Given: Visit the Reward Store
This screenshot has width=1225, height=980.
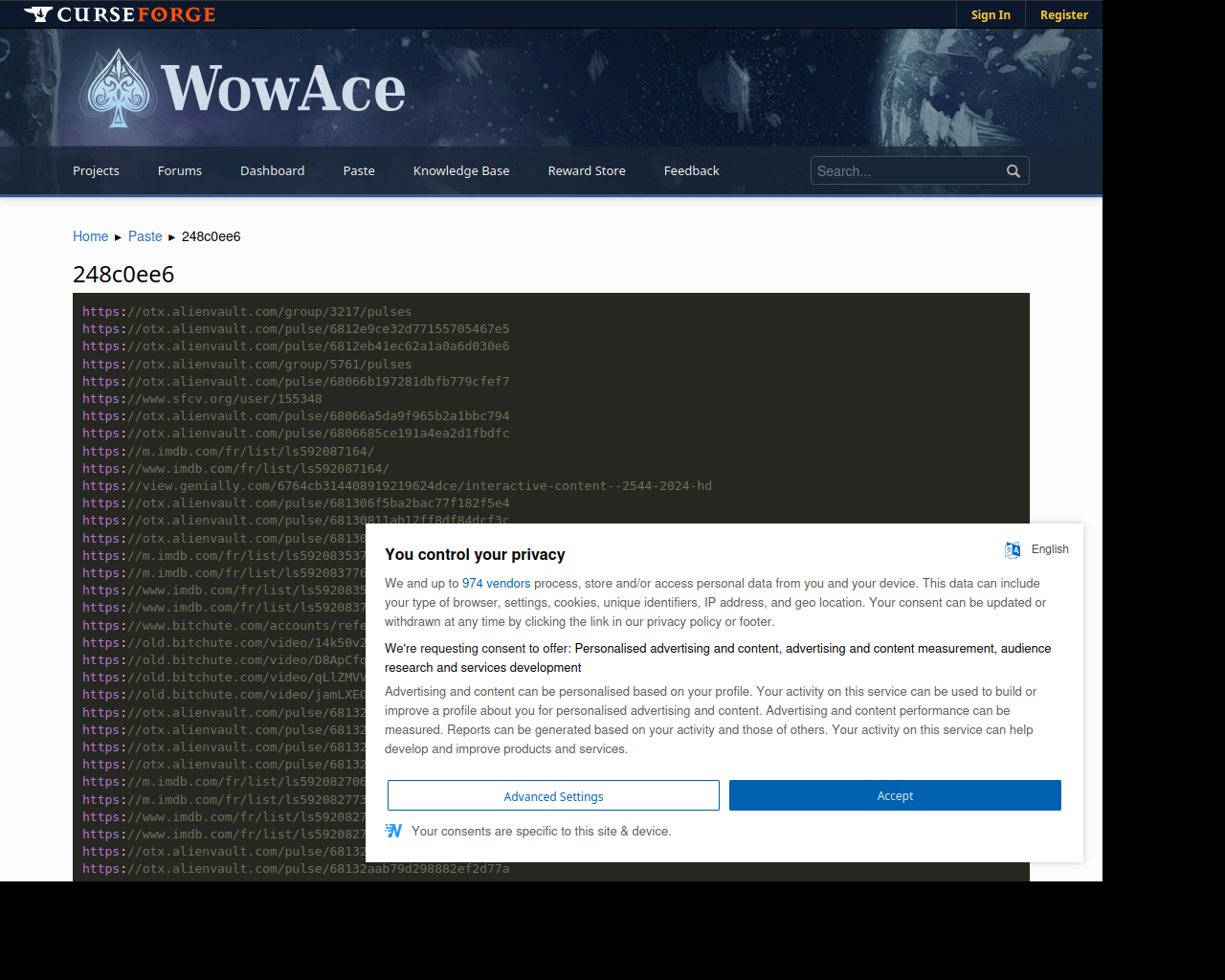Looking at the screenshot, I should click(587, 171).
